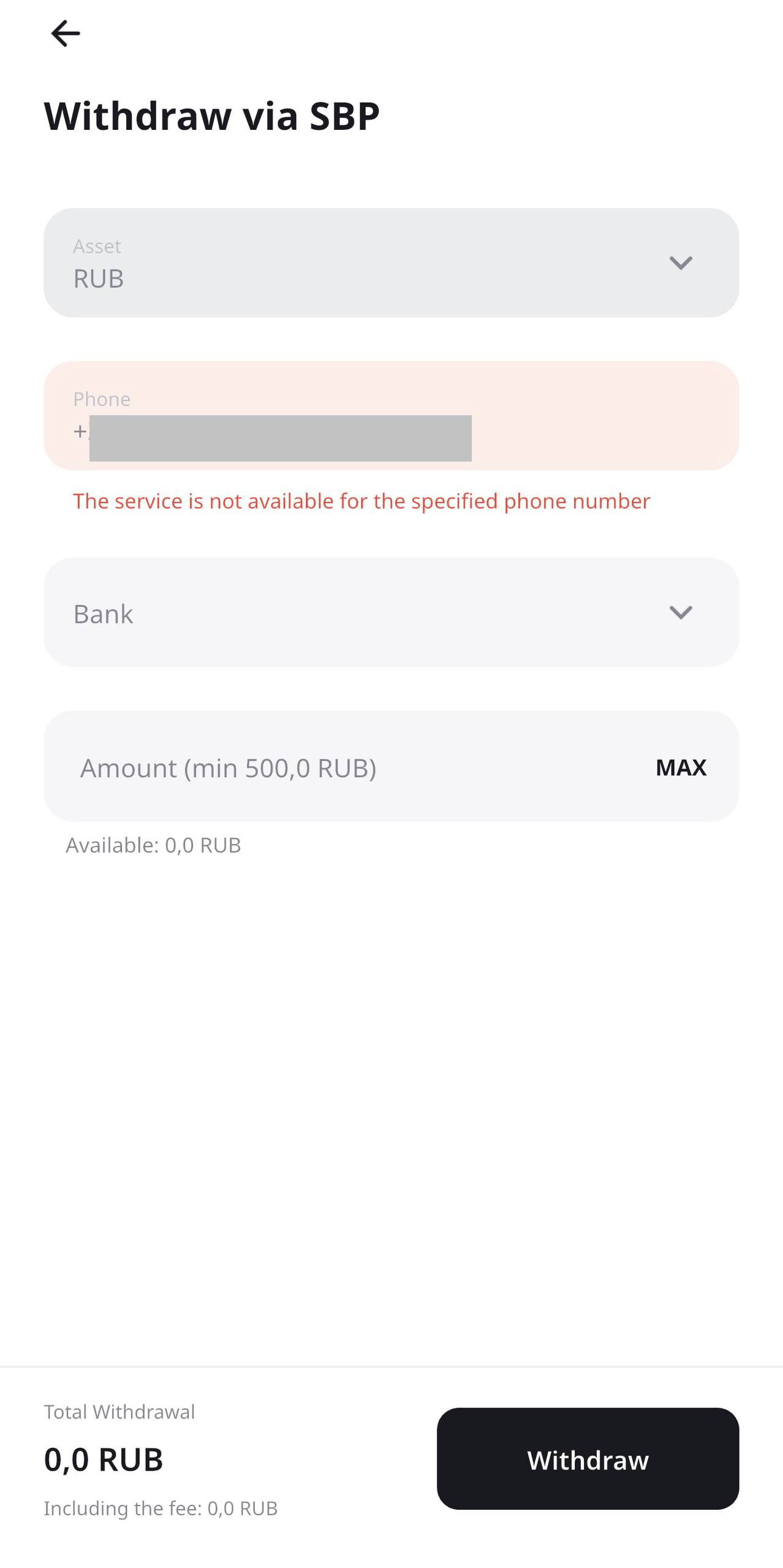Click the plus sign before phone number
Image resolution: width=783 pixels, height=1568 pixels.
coord(80,432)
